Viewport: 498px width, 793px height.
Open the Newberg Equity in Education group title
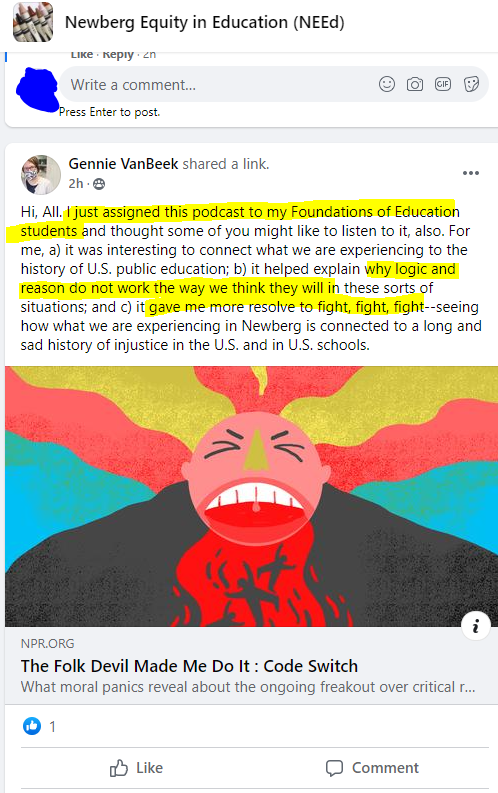coord(205,22)
